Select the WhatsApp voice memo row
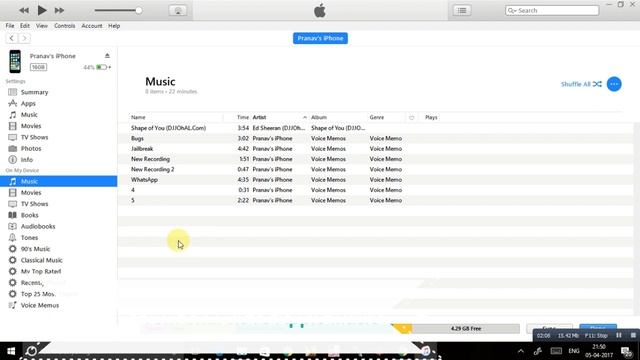Screen dimensions: 640x360 pyautogui.click(x=376, y=180)
